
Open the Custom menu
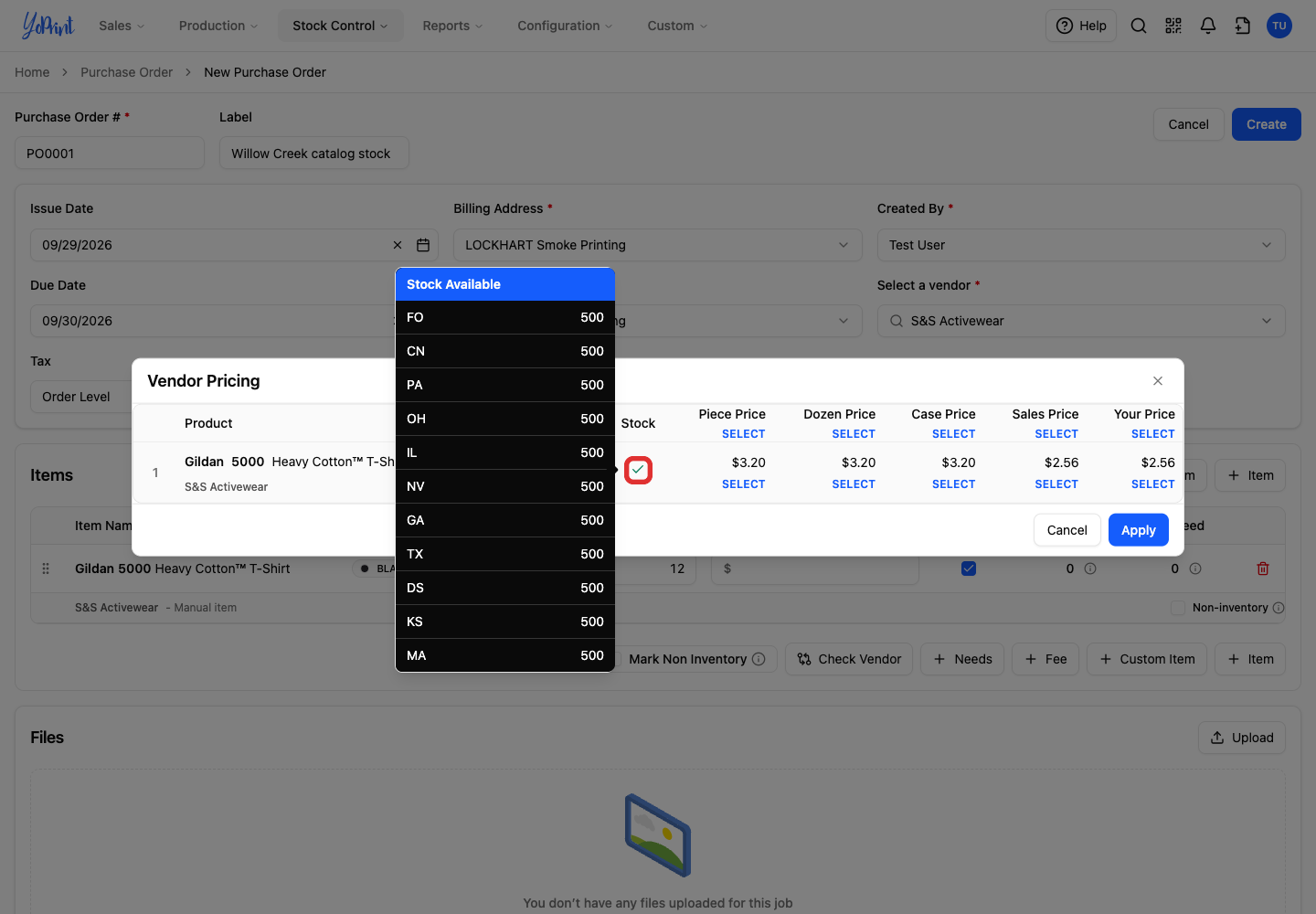click(x=677, y=26)
